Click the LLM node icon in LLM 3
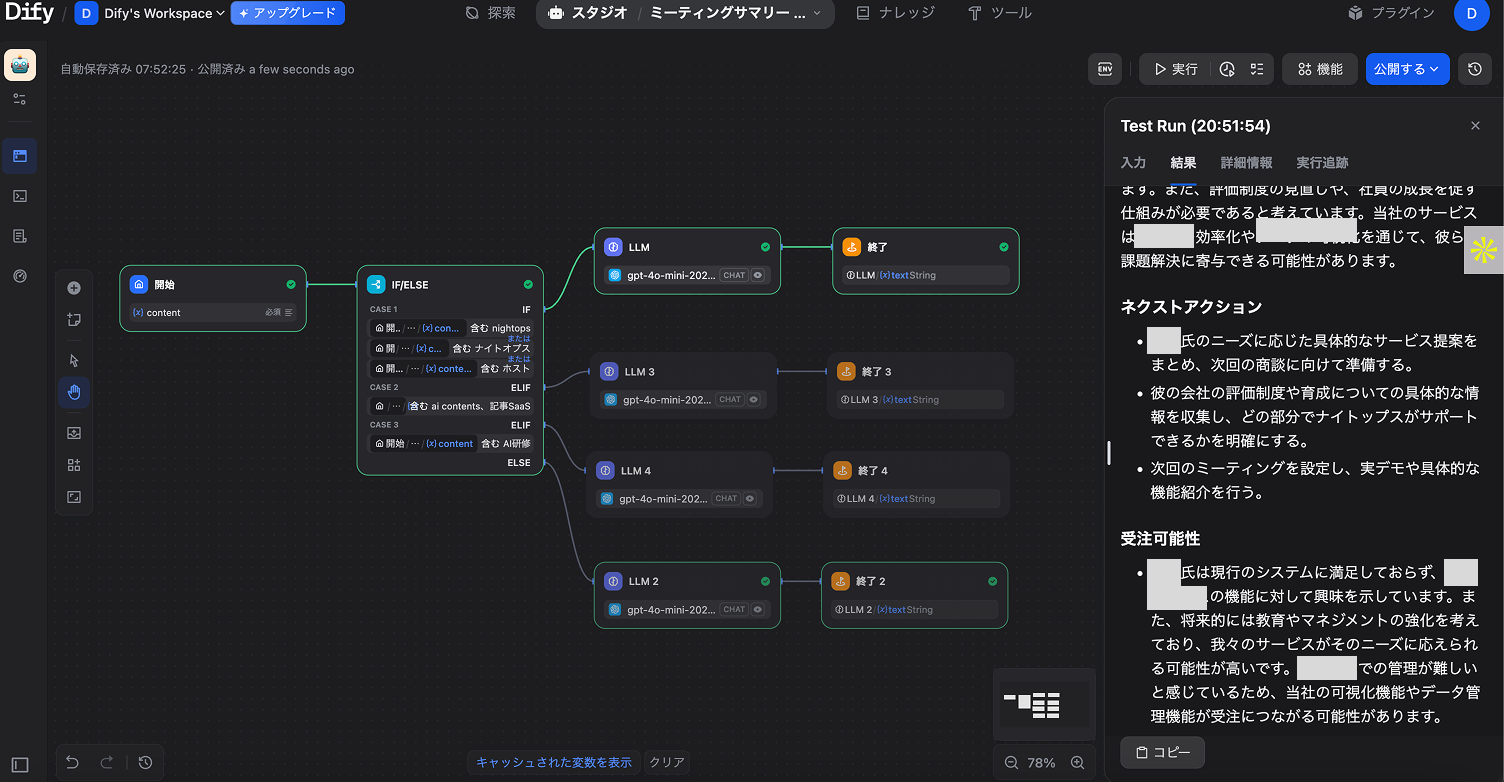Screen dimensions: 1504x782 click(x=609, y=372)
